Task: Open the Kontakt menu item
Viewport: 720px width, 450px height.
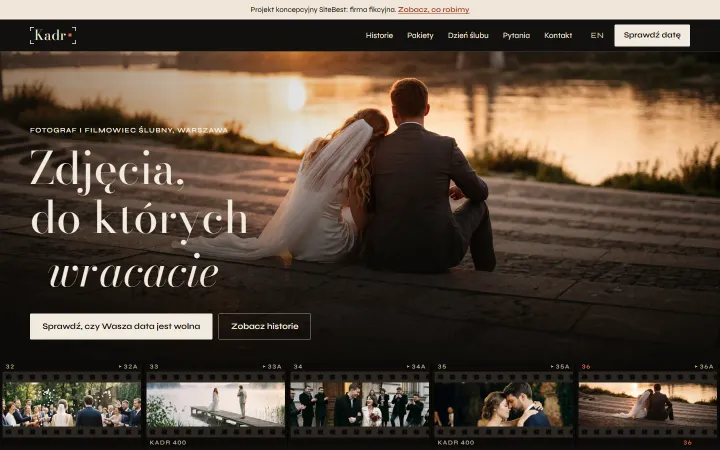Action: (x=558, y=35)
